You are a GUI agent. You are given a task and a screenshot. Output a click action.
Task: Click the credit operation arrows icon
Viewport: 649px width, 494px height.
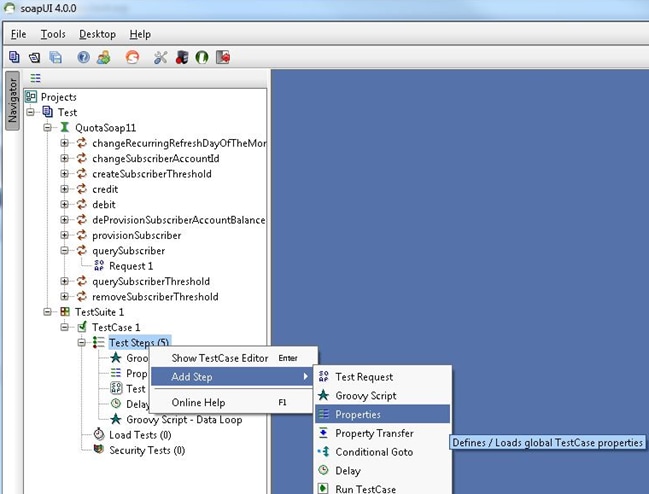[82, 189]
